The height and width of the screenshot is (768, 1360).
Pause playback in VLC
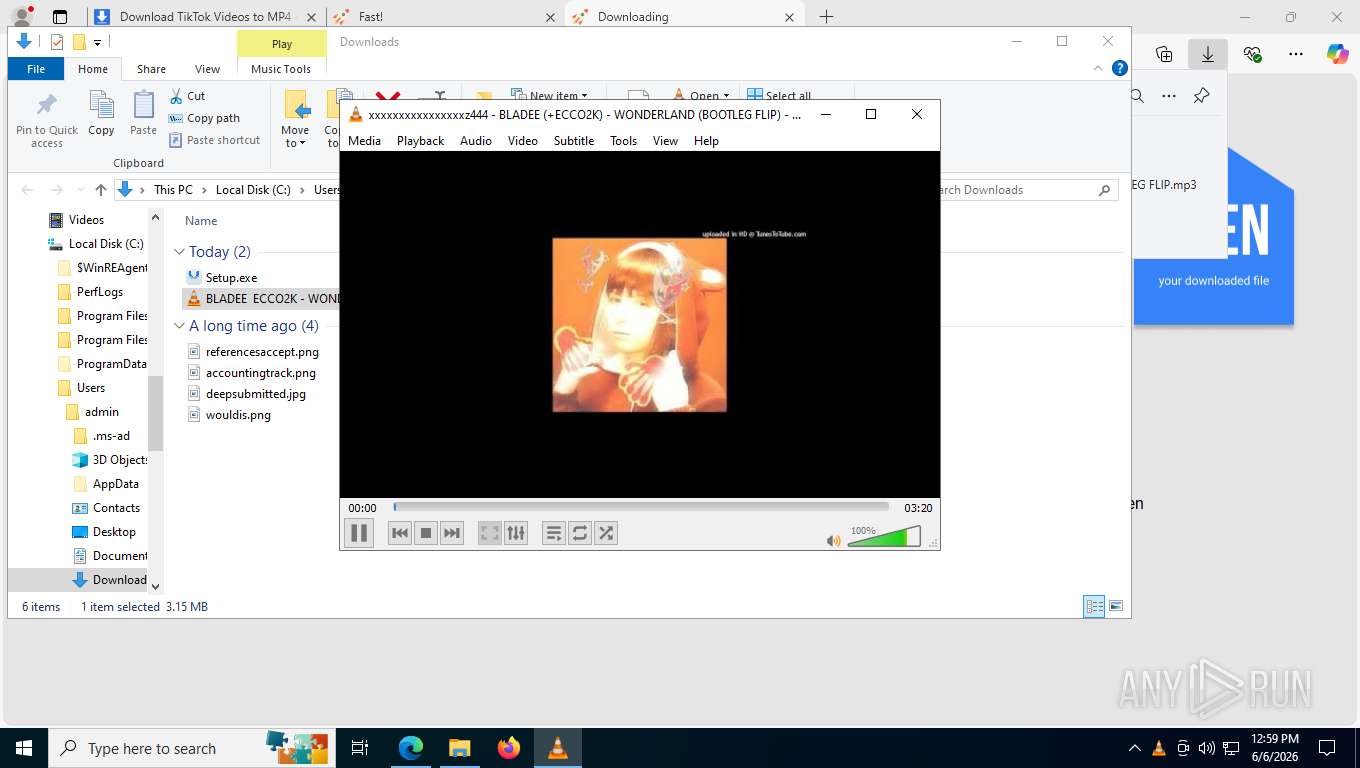359,533
